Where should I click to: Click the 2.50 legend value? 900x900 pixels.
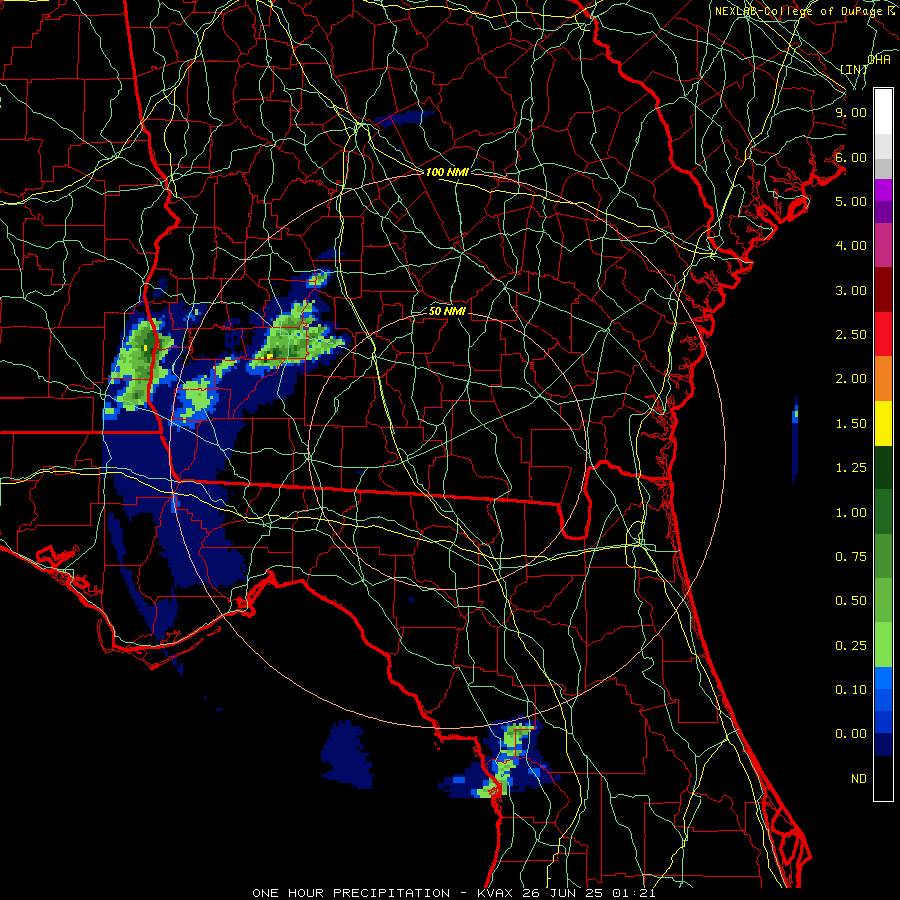point(851,335)
